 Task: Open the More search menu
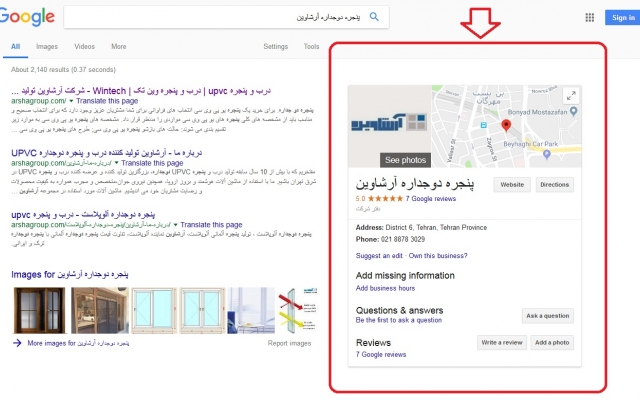click(x=119, y=47)
